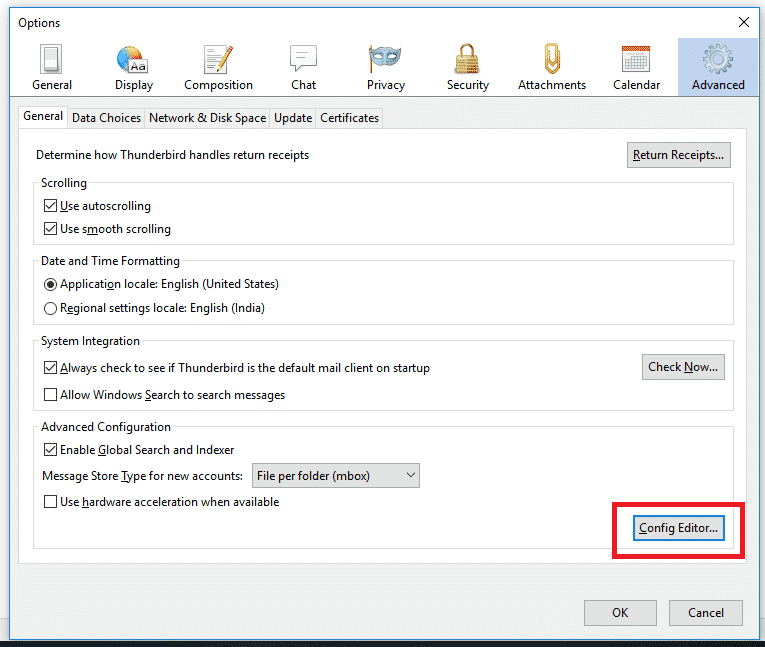
Task: Cancel the Options dialog
Action: tap(705, 613)
